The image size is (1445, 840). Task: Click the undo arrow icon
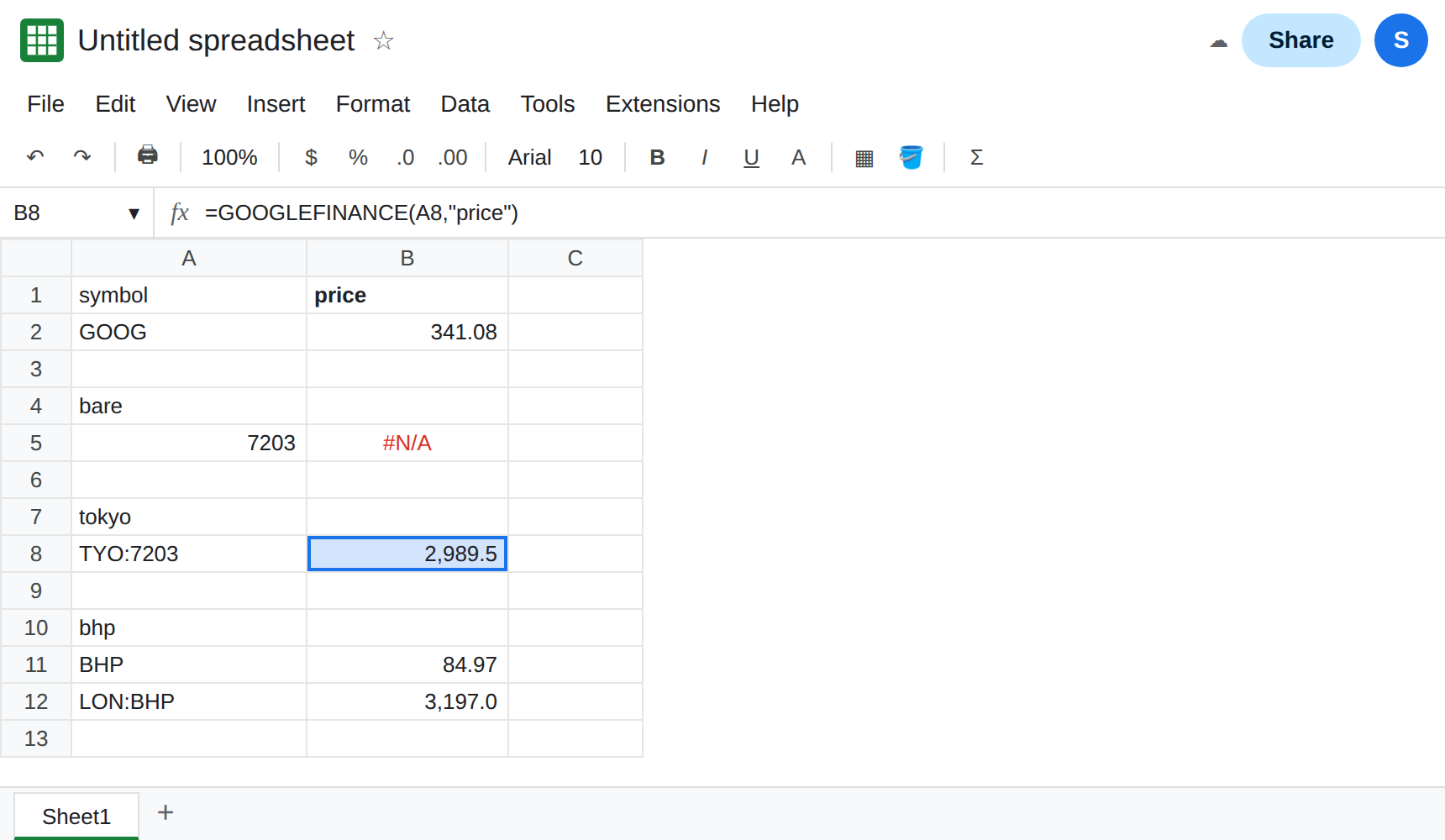35,157
